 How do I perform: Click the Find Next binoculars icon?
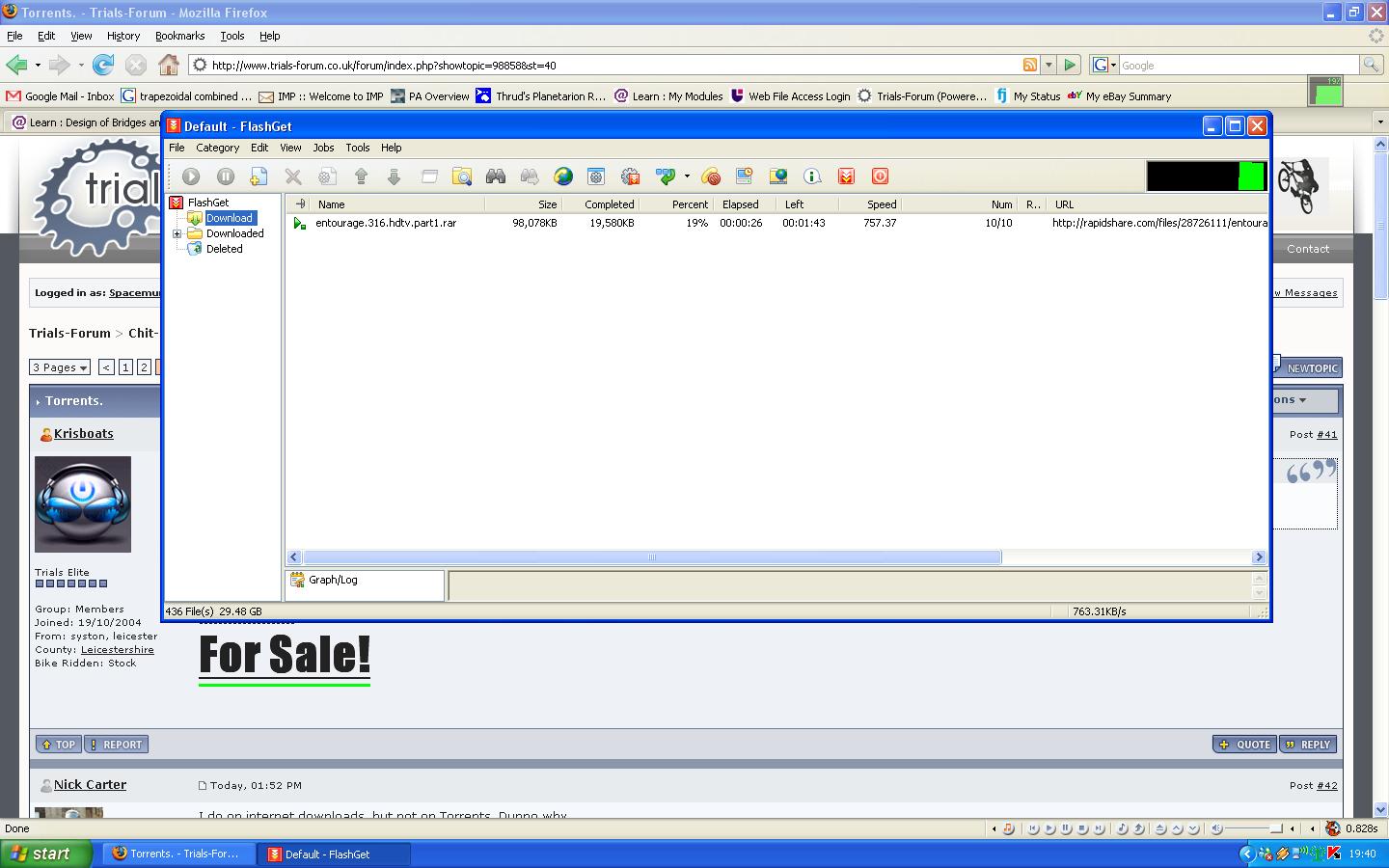pos(530,176)
